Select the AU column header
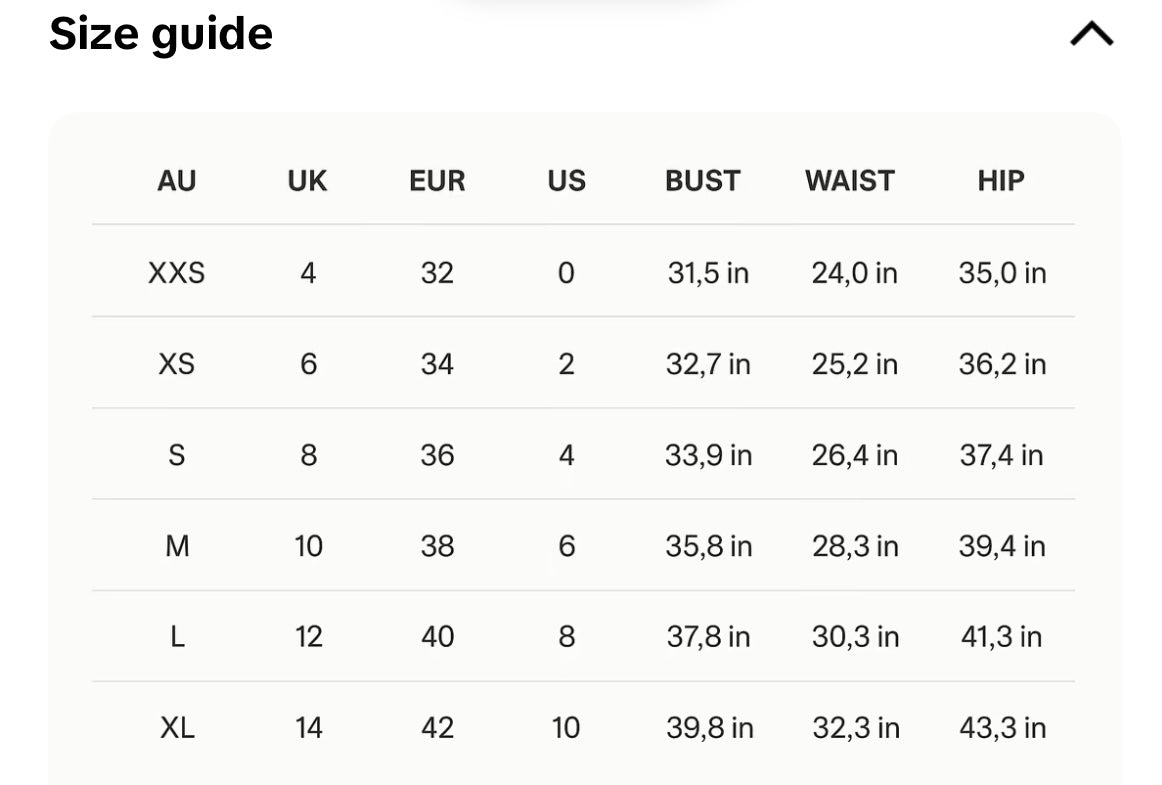The width and height of the screenshot is (1162, 785). click(x=176, y=181)
